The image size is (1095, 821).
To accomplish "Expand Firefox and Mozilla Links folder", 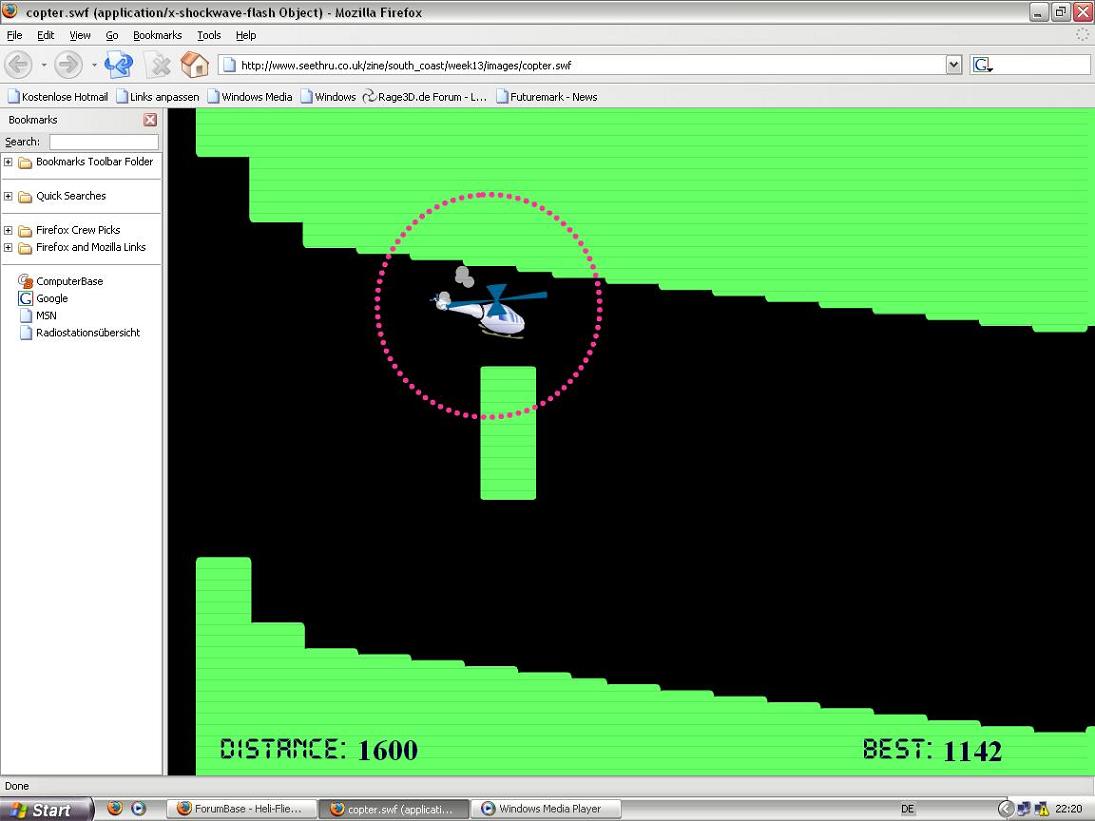I will pyautogui.click(x=8, y=247).
